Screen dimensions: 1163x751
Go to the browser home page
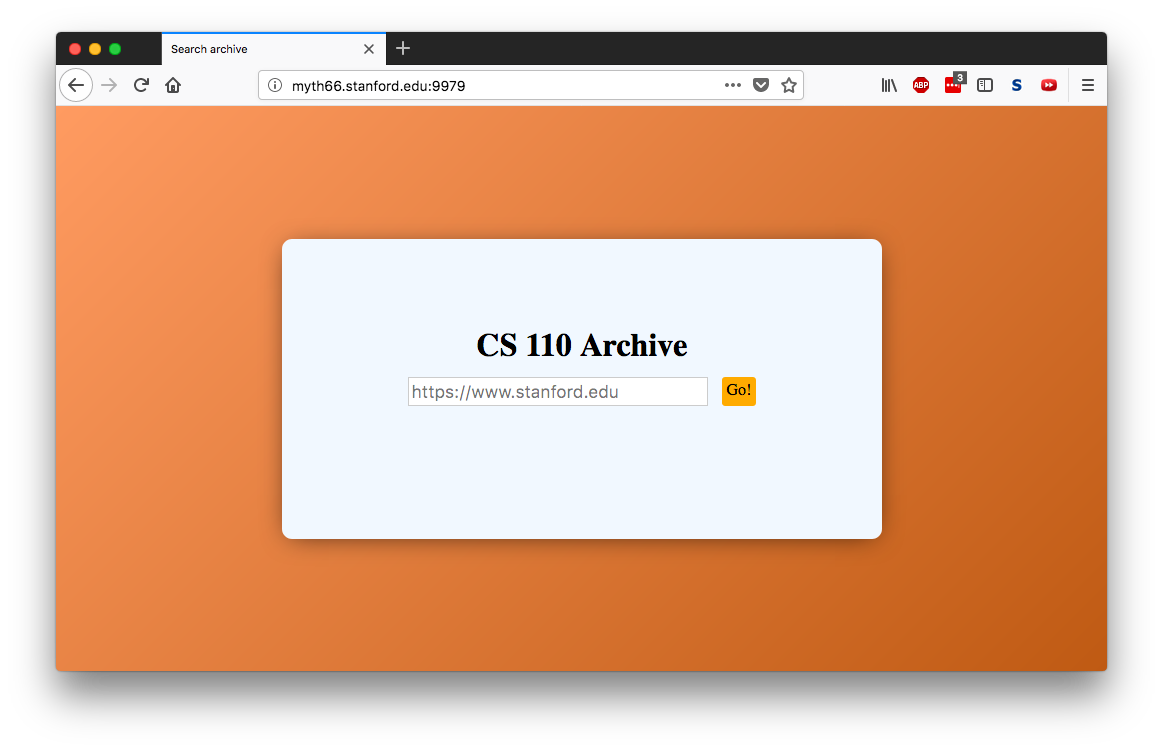click(x=173, y=85)
